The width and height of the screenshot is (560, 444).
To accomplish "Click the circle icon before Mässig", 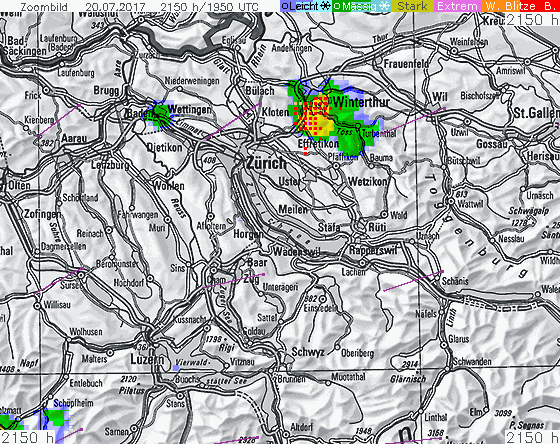I will pos(336,6).
